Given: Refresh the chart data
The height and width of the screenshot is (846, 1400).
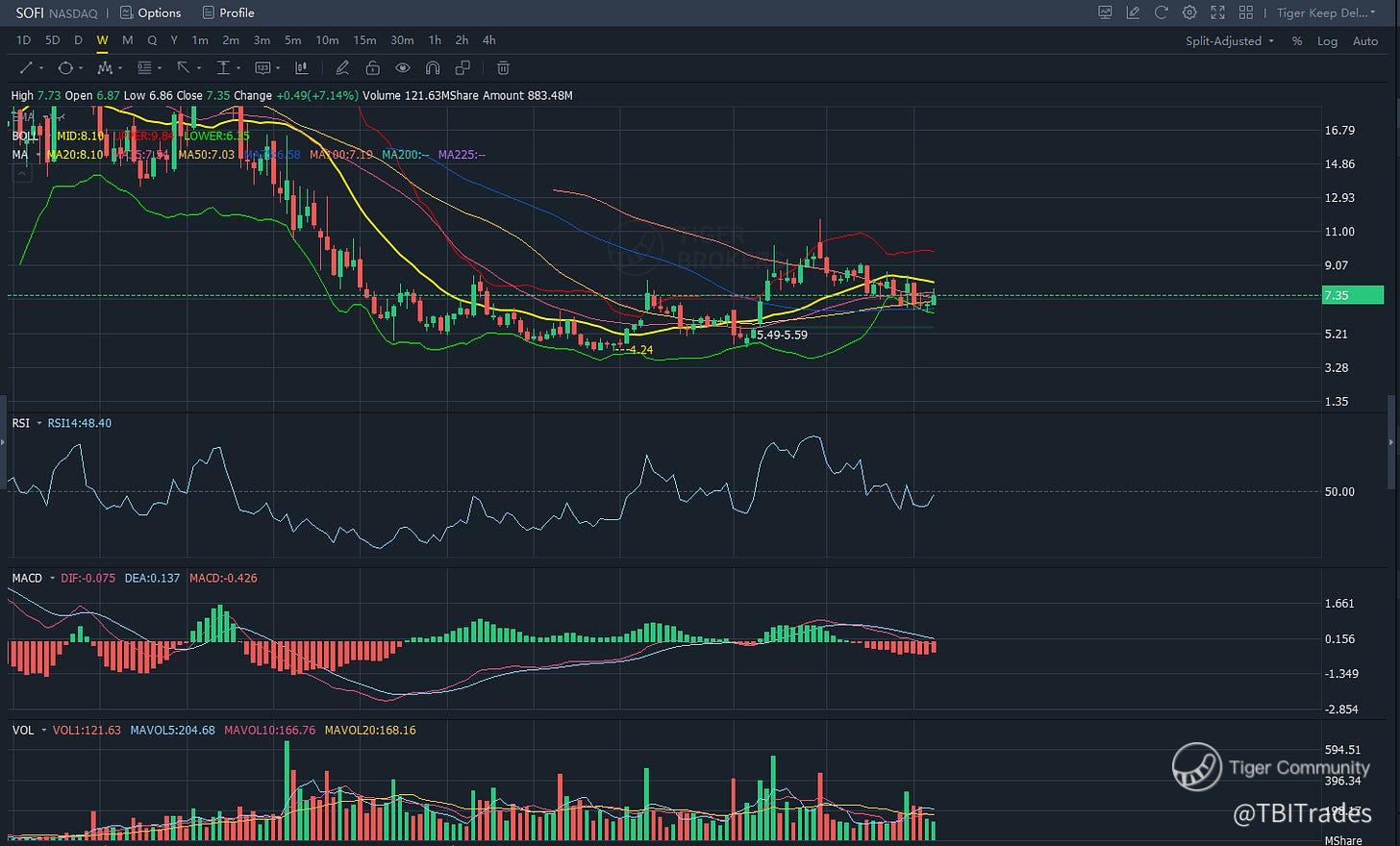Looking at the screenshot, I should (1161, 12).
